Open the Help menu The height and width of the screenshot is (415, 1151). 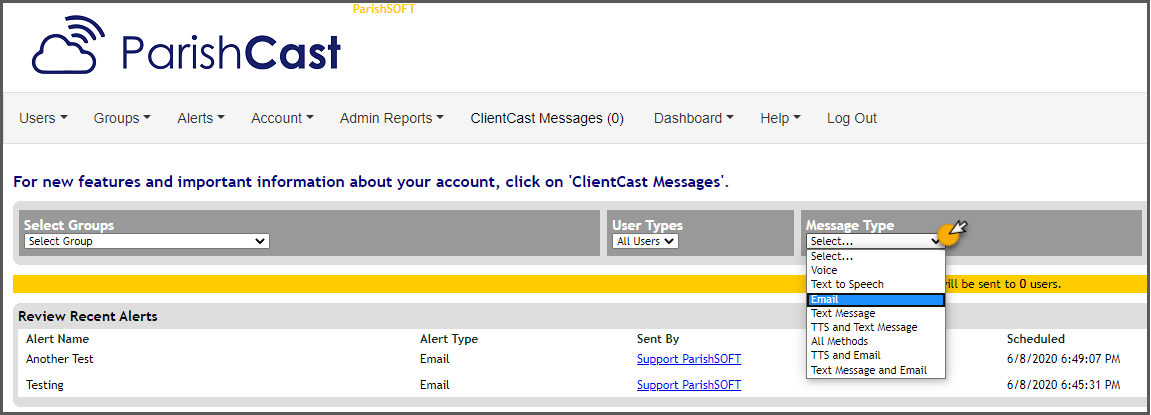coord(780,118)
